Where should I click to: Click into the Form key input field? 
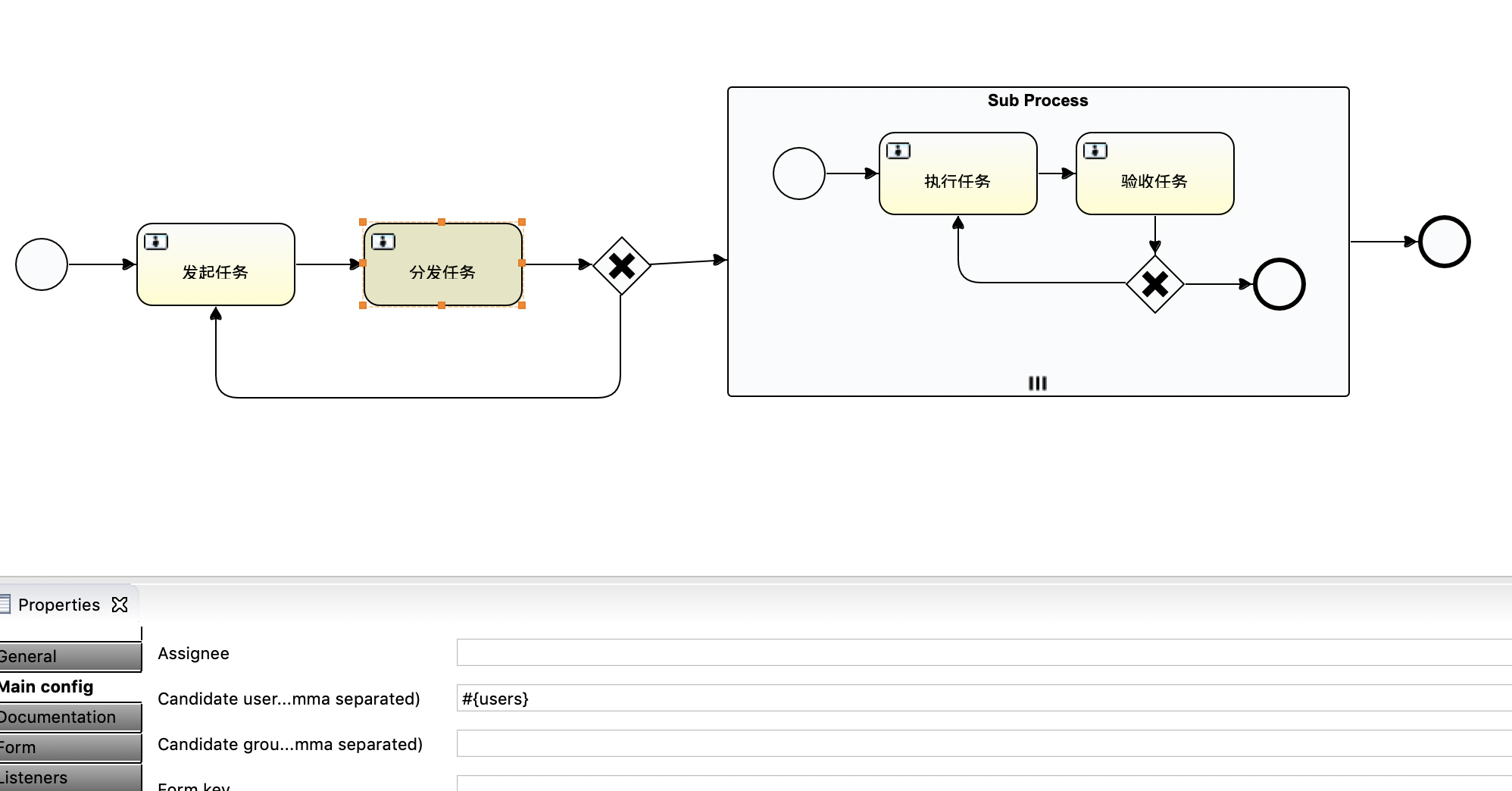tap(984, 783)
